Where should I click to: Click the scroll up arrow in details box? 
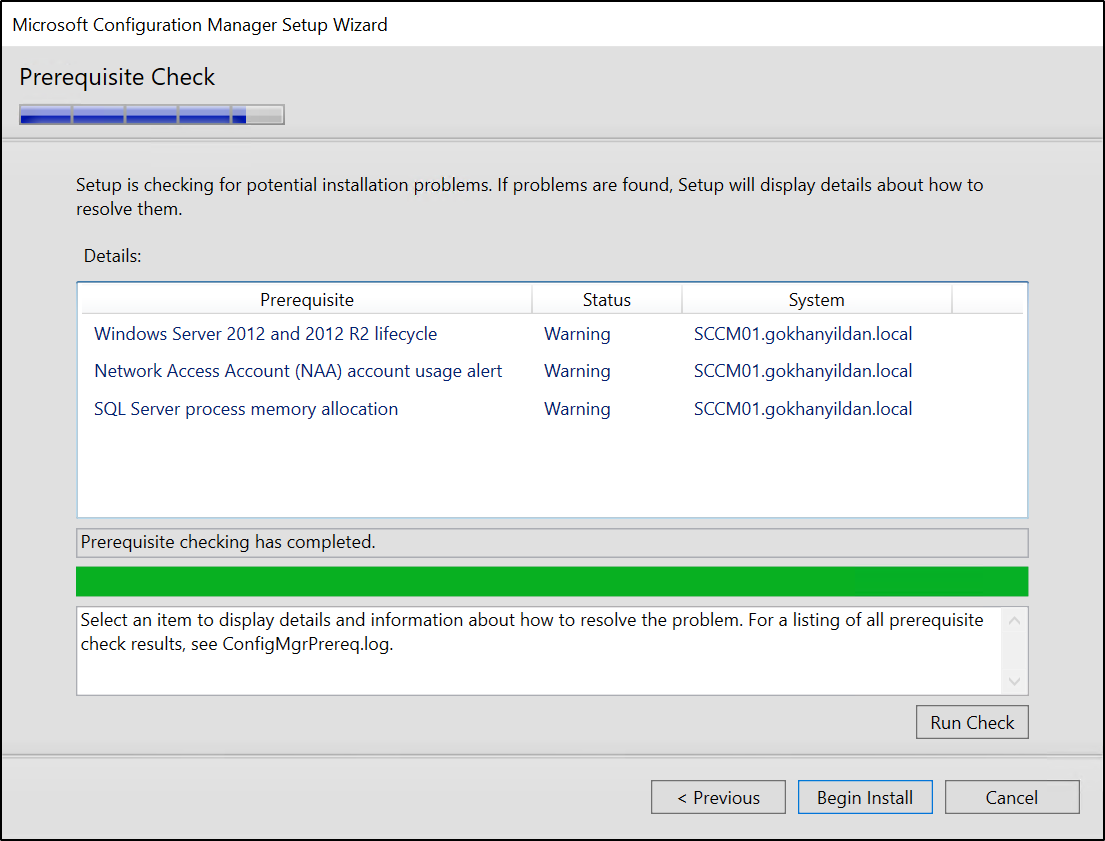(x=1014, y=621)
